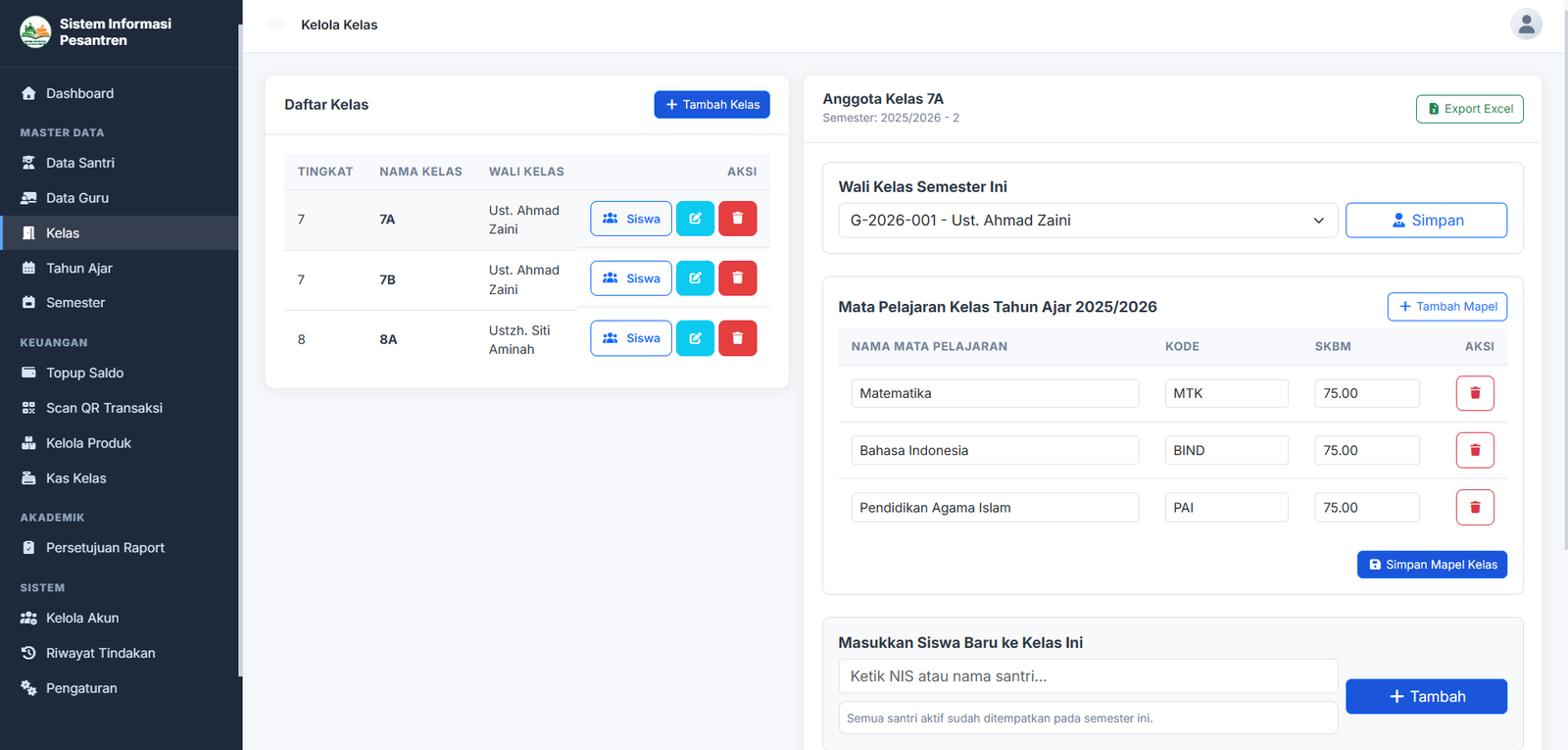Delete class 7A with the trash icon
This screenshot has height=750, width=1568.
click(738, 219)
